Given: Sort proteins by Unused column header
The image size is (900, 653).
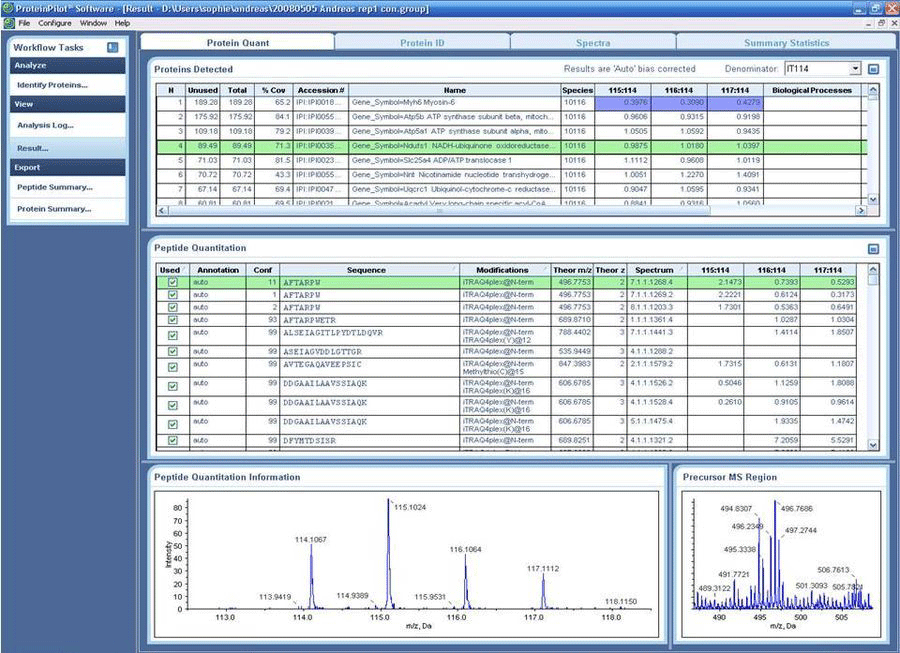Looking at the screenshot, I should click(203, 90).
